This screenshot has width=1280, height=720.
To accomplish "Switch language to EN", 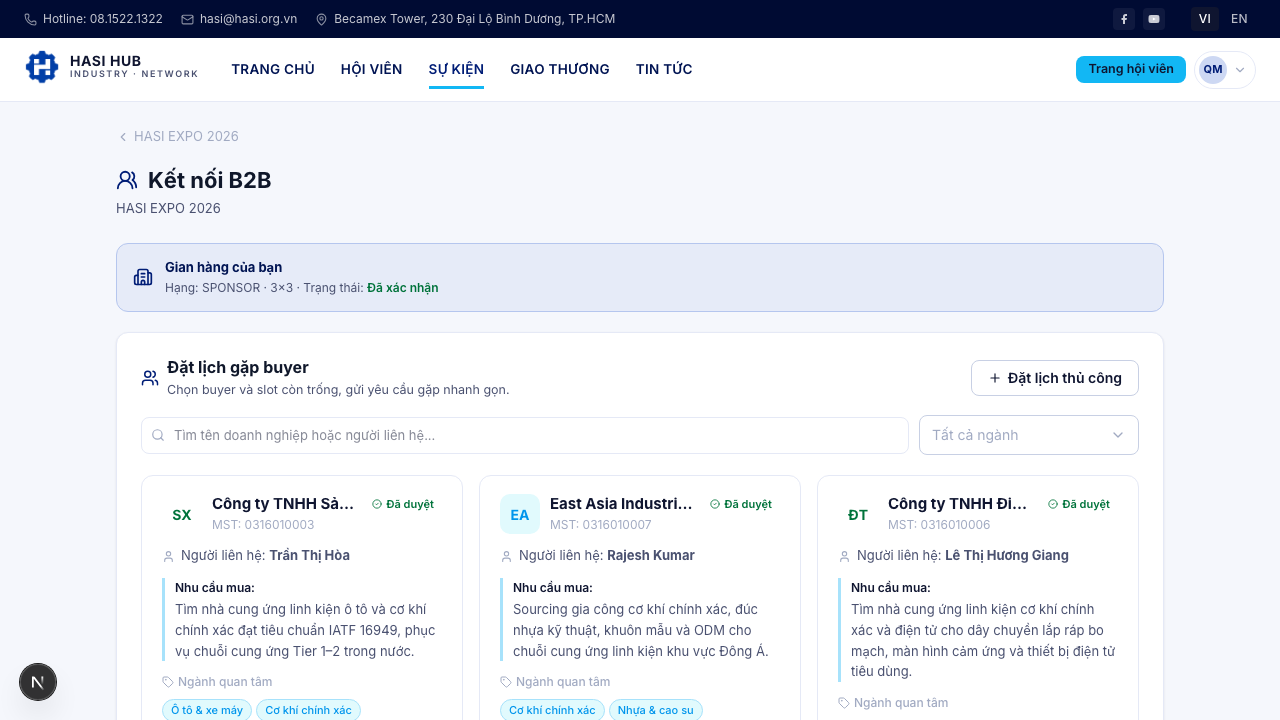I will point(1239,19).
